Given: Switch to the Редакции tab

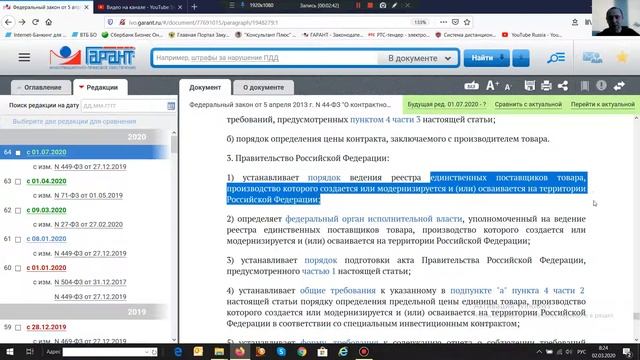Looking at the screenshot, I should (100, 87).
